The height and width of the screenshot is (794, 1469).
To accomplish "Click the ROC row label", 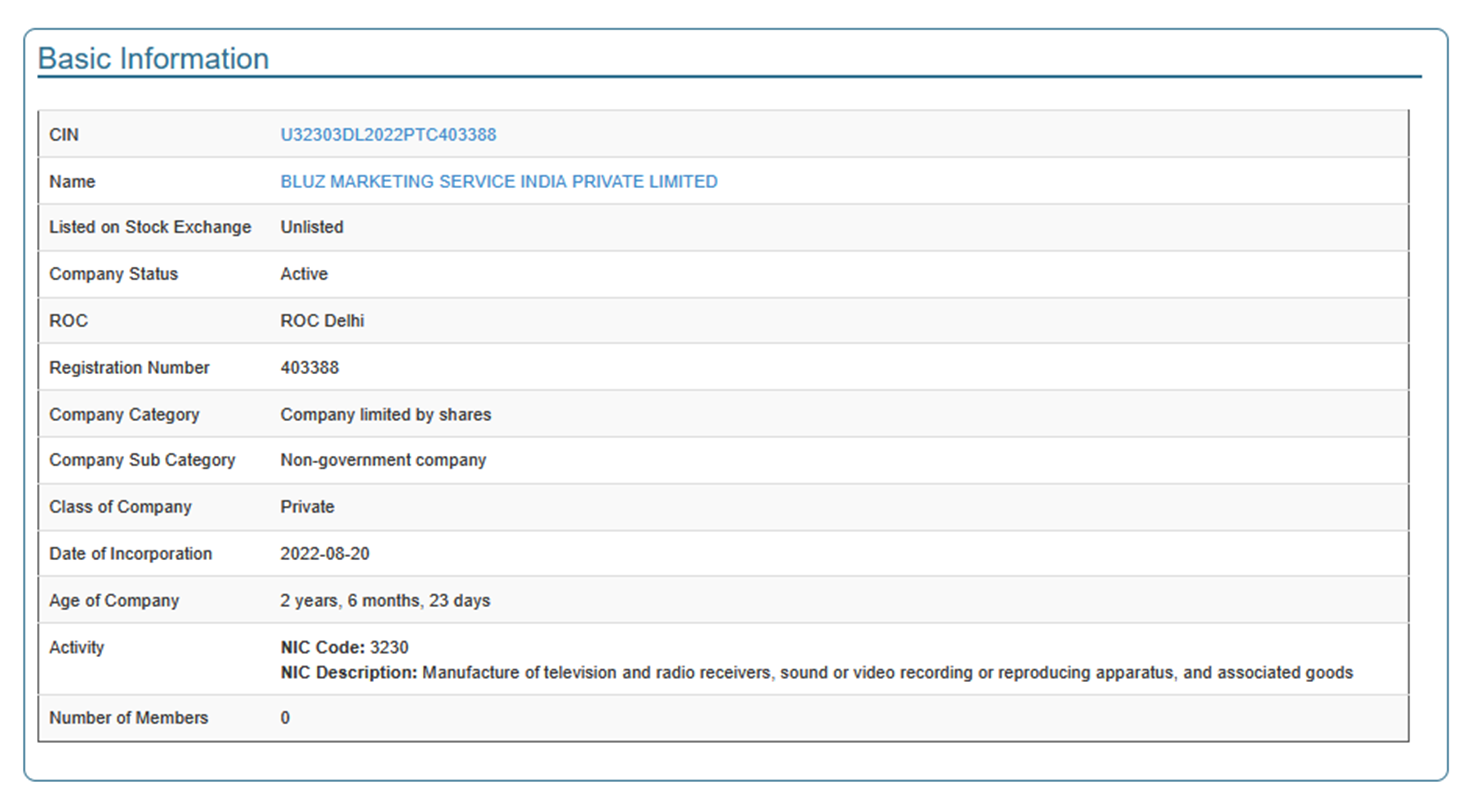I will [68, 321].
